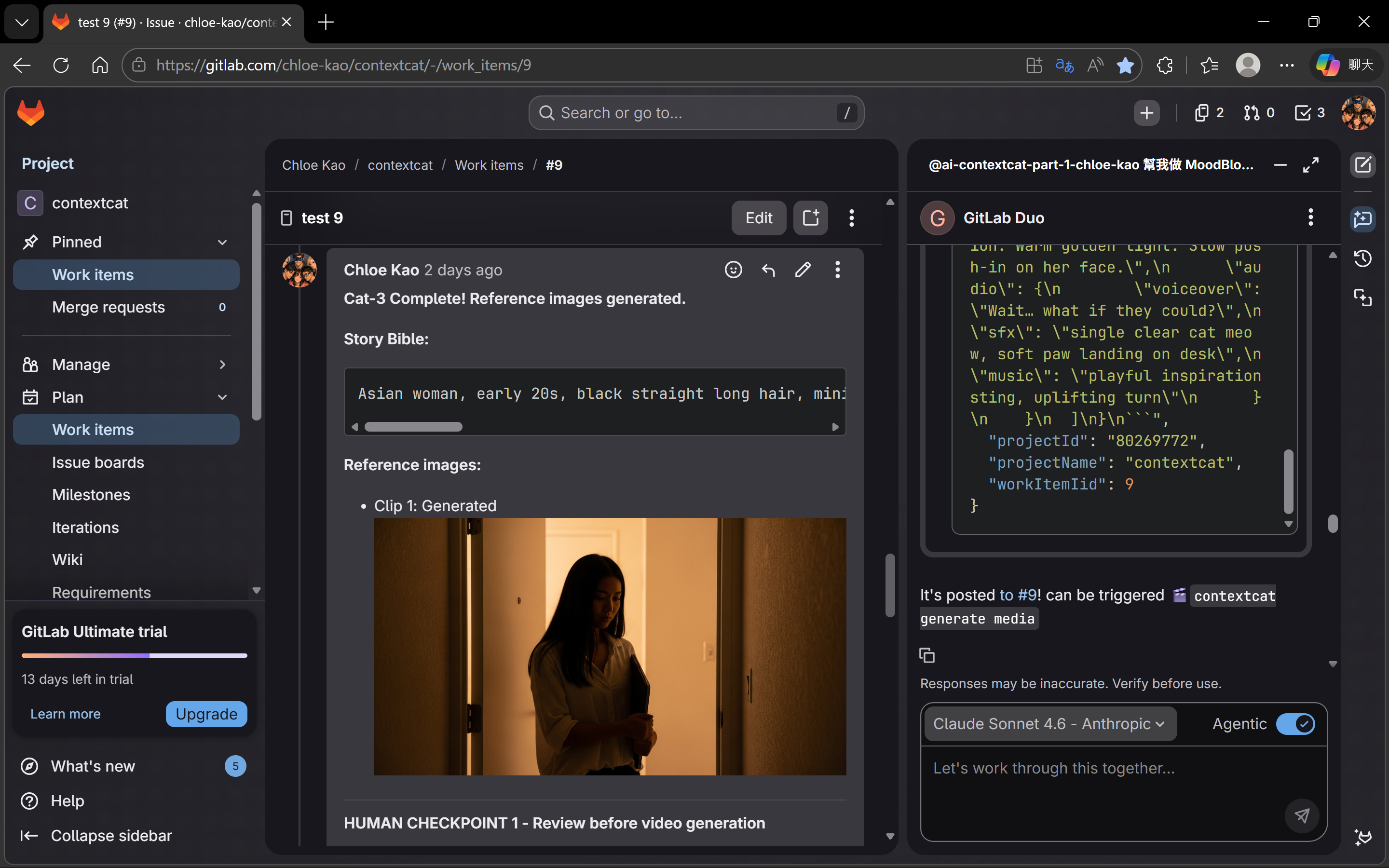Screen dimensions: 1389x868
Task: Open the Claude Sonnet 4.6 model dropdown
Action: (1050, 724)
